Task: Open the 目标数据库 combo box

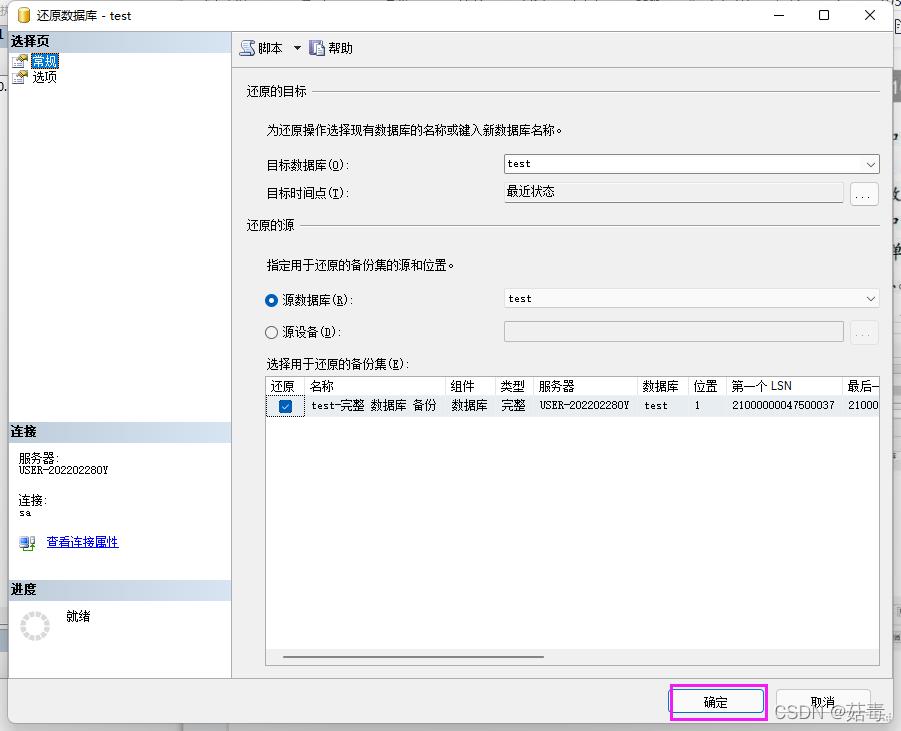Action: tap(691, 164)
